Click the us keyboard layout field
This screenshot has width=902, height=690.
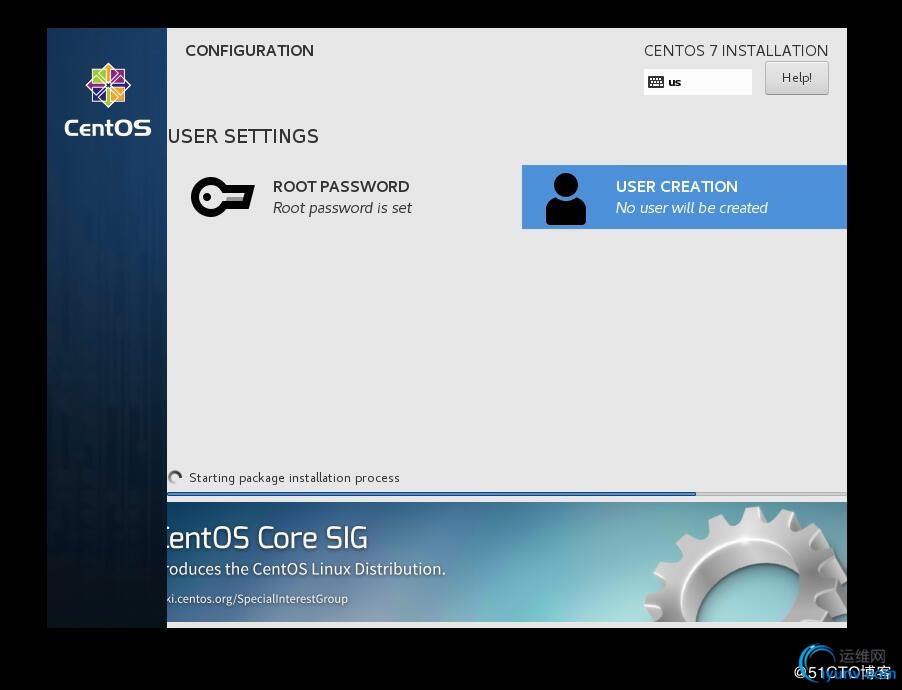pyautogui.click(x=697, y=82)
